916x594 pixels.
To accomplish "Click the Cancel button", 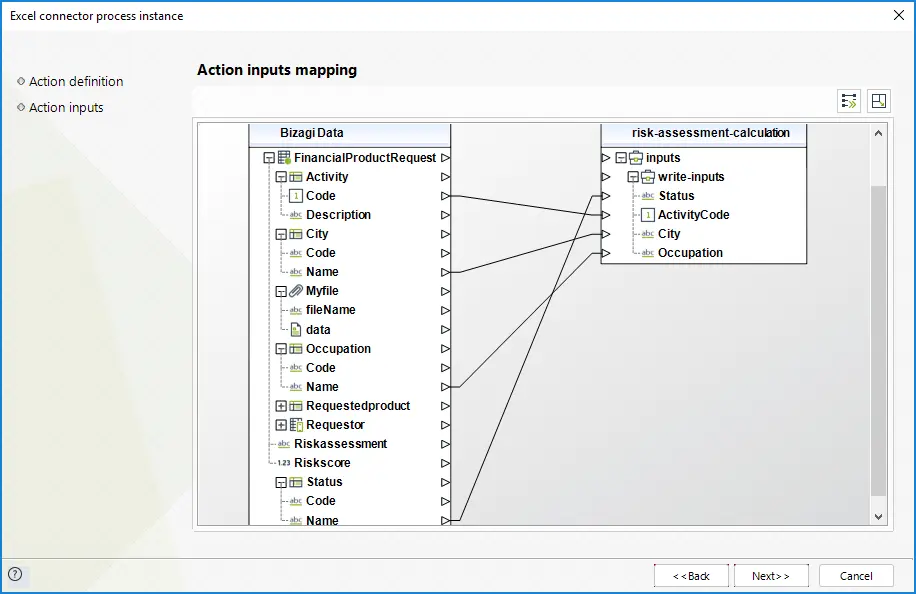I will (856, 576).
